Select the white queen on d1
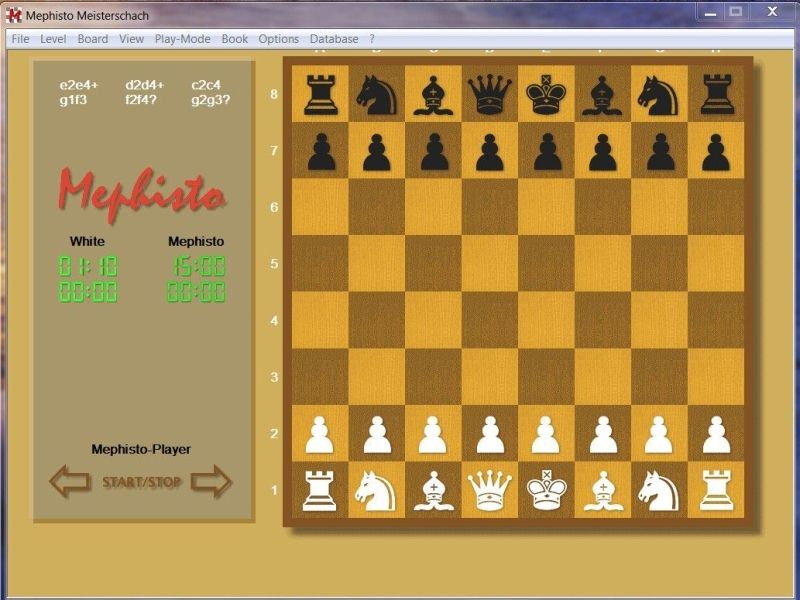 490,491
